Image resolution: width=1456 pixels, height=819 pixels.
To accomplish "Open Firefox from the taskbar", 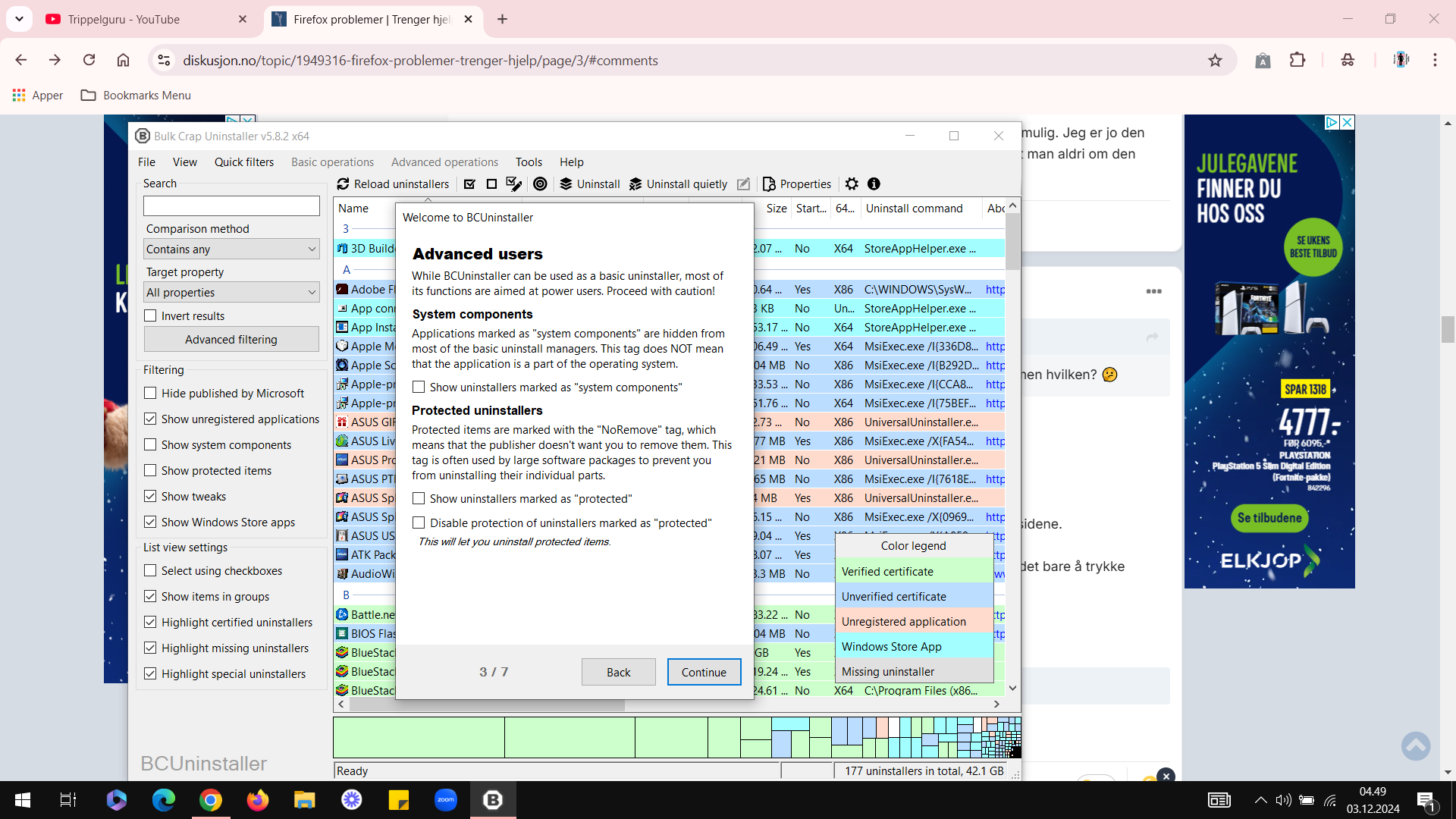I will pos(258,800).
